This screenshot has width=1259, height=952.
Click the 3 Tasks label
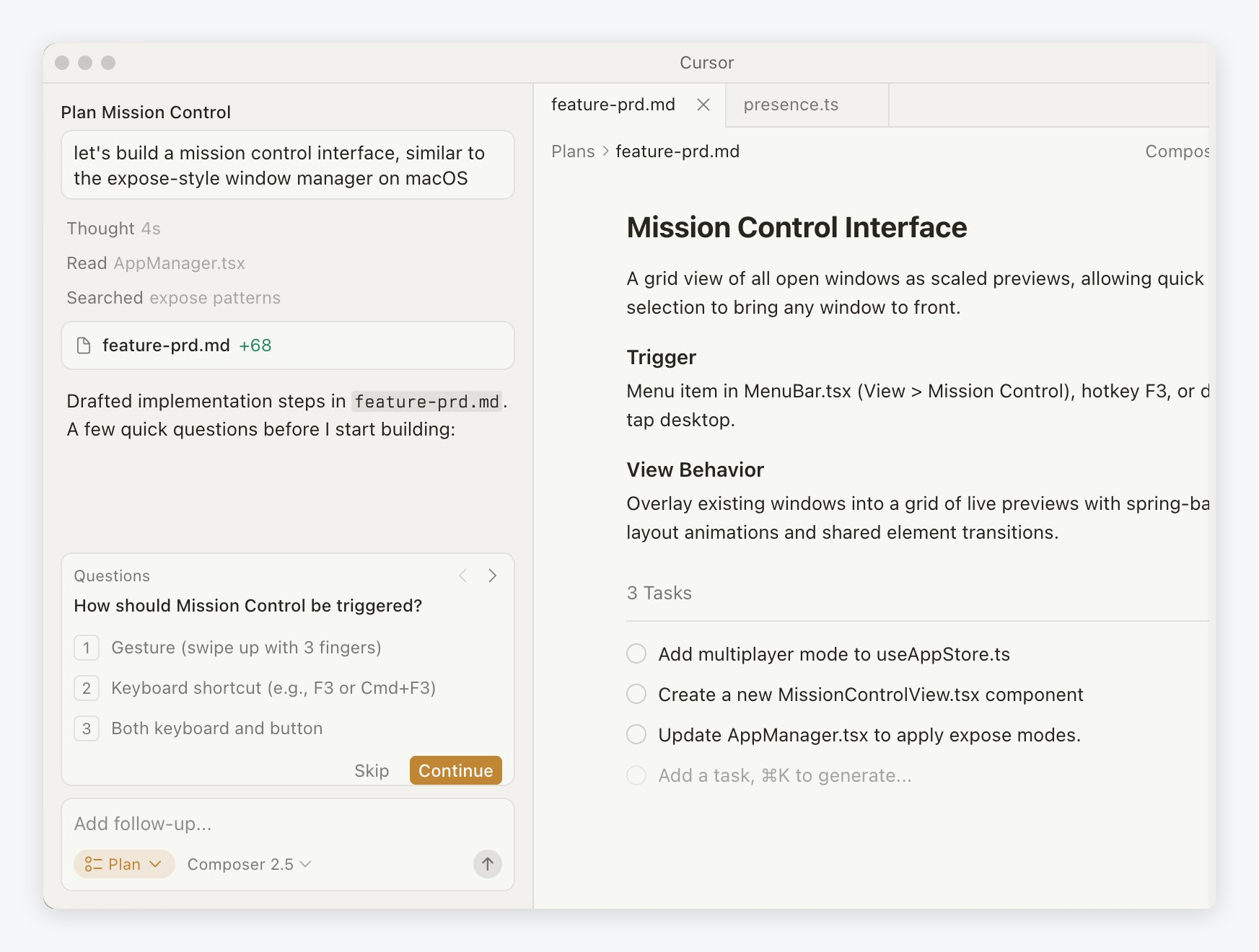pyautogui.click(x=659, y=593)
